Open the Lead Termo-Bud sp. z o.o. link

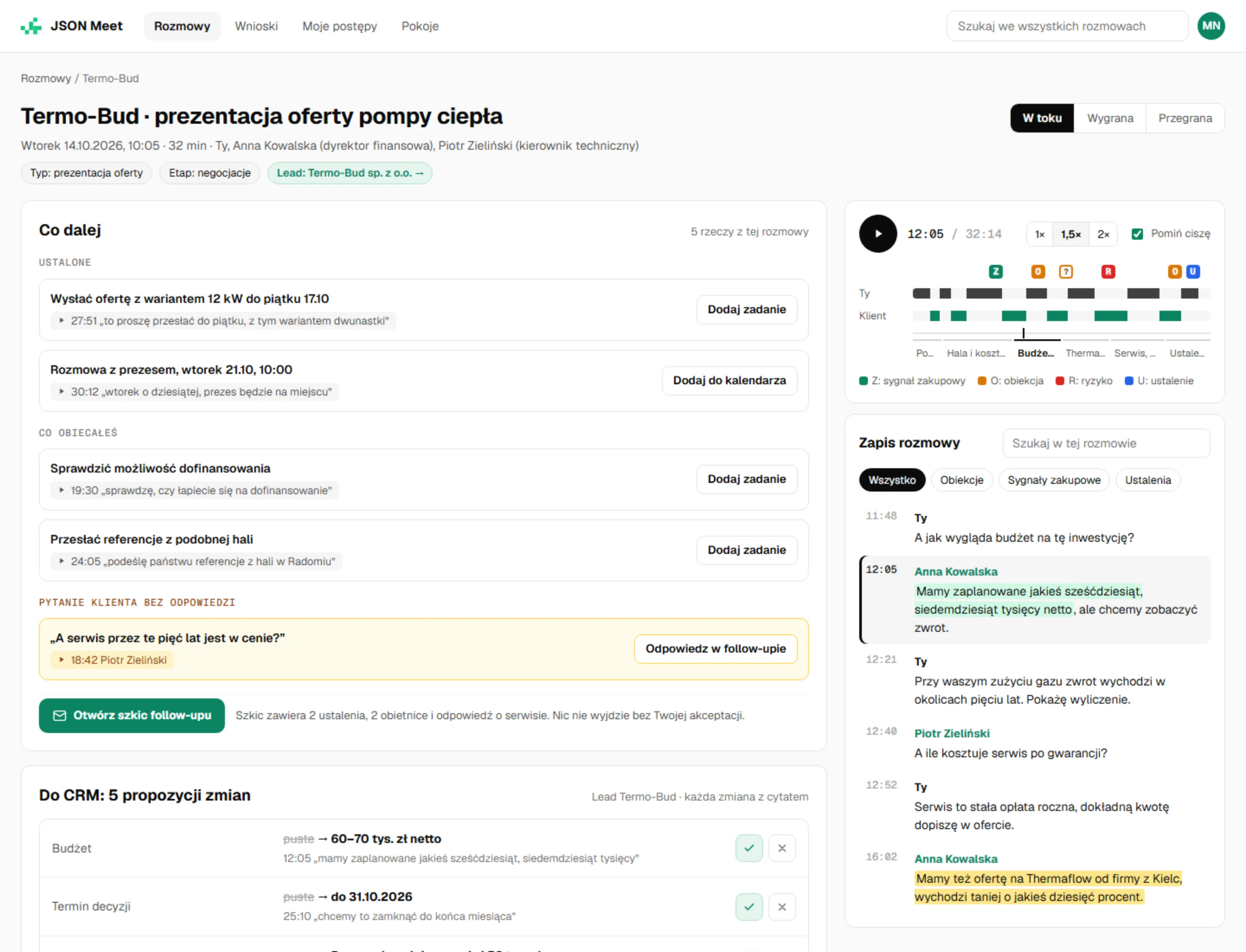350,173
